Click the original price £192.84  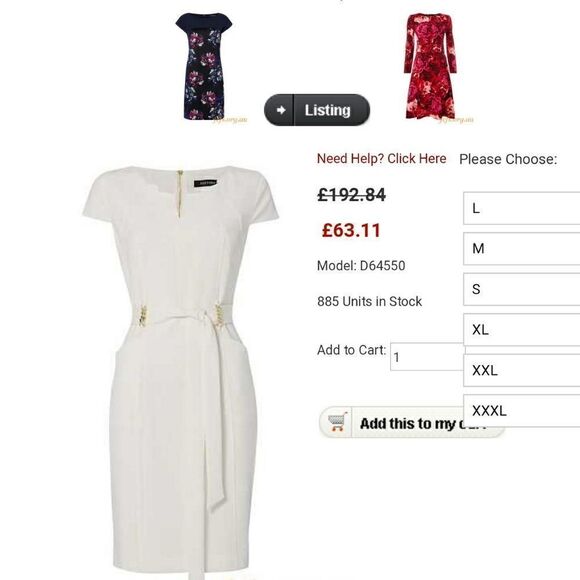[x=351, y=195]
